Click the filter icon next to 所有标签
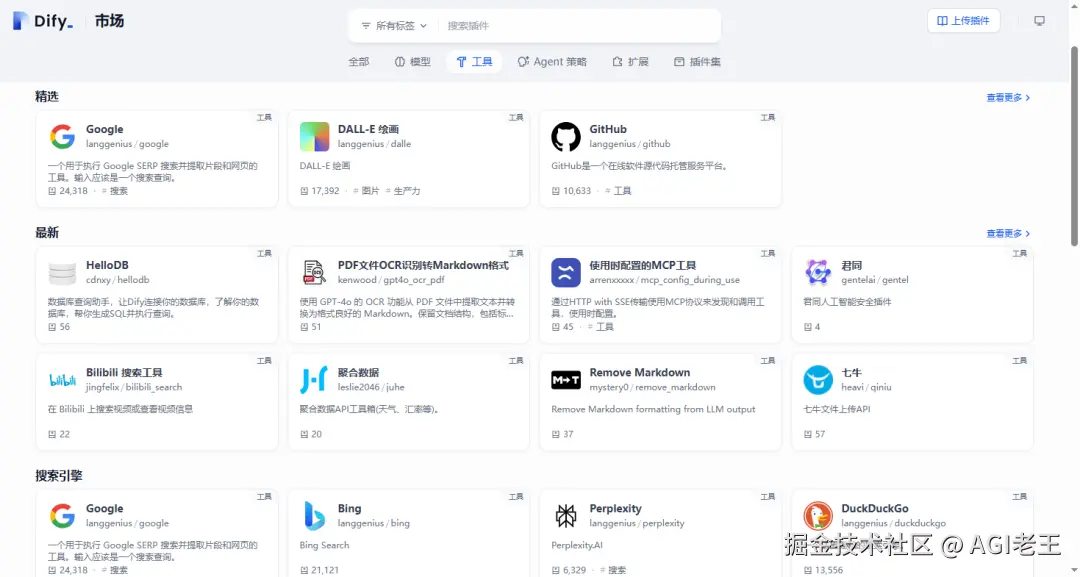Viewport: 1080px width, 577px height. pyautogui.click(x=366, y=26)
